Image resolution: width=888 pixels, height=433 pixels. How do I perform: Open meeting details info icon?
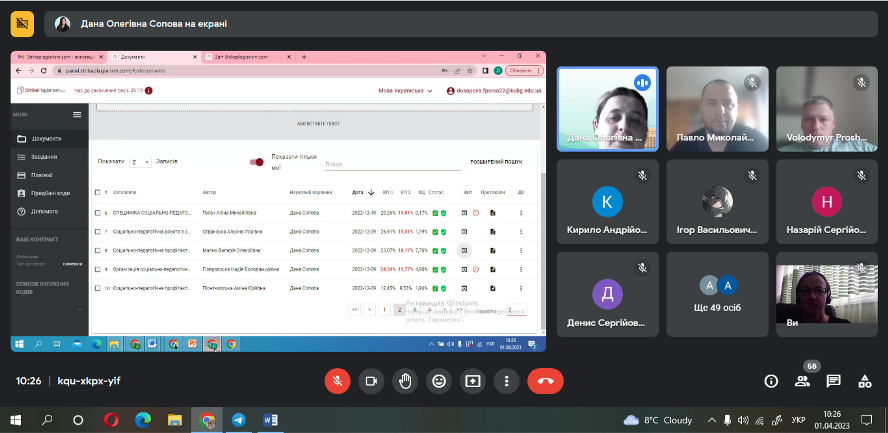pos(771,381)
